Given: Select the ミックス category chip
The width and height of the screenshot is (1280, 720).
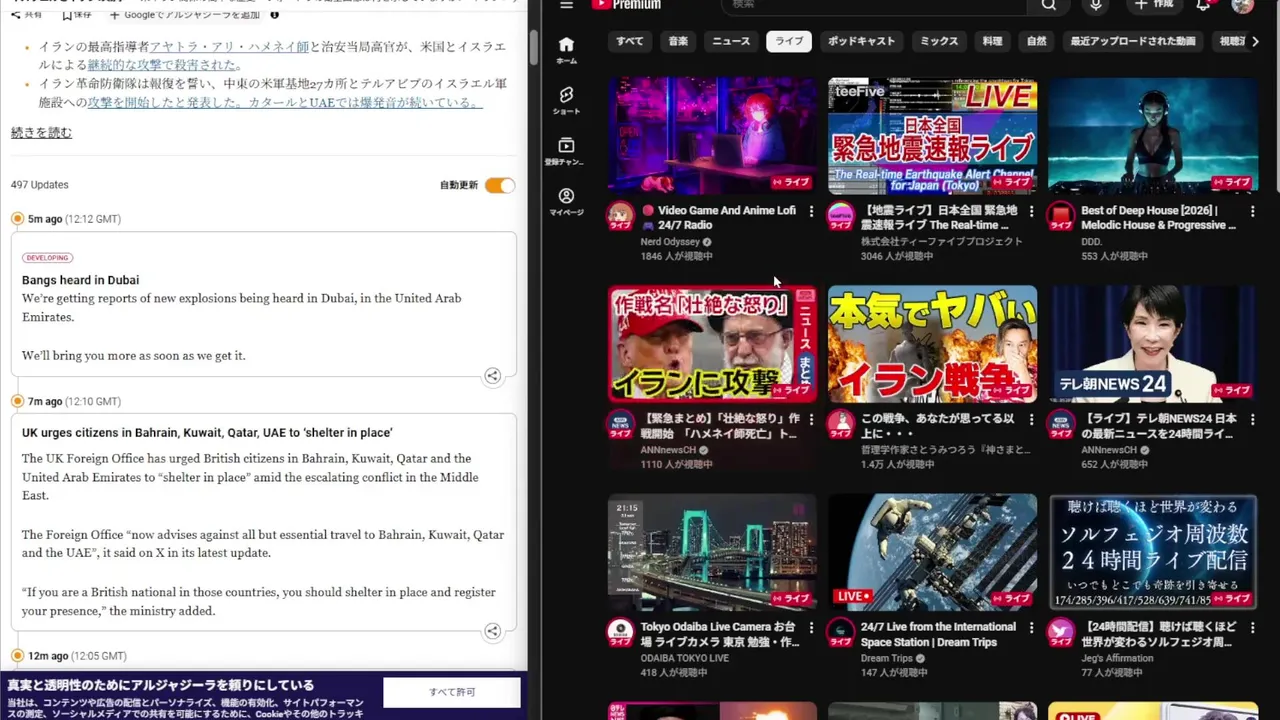Looking at the screenshot, I should (x=939, y=41).
